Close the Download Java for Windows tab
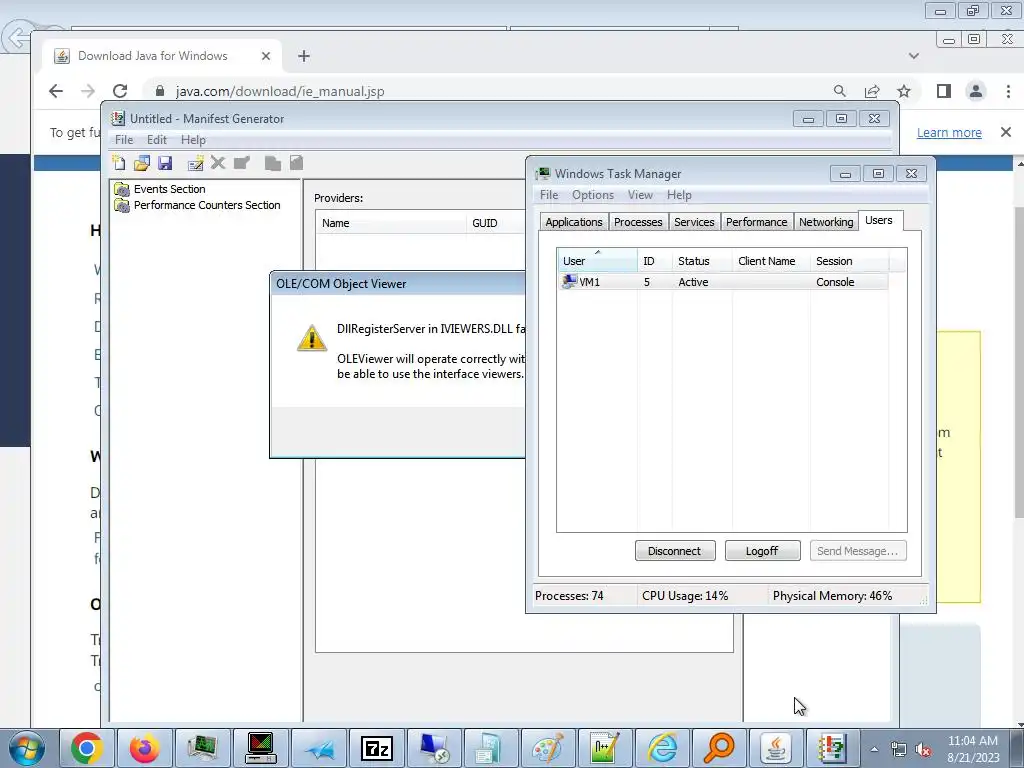The width and height of the screenshot is (1024, 768). point(266,56)
